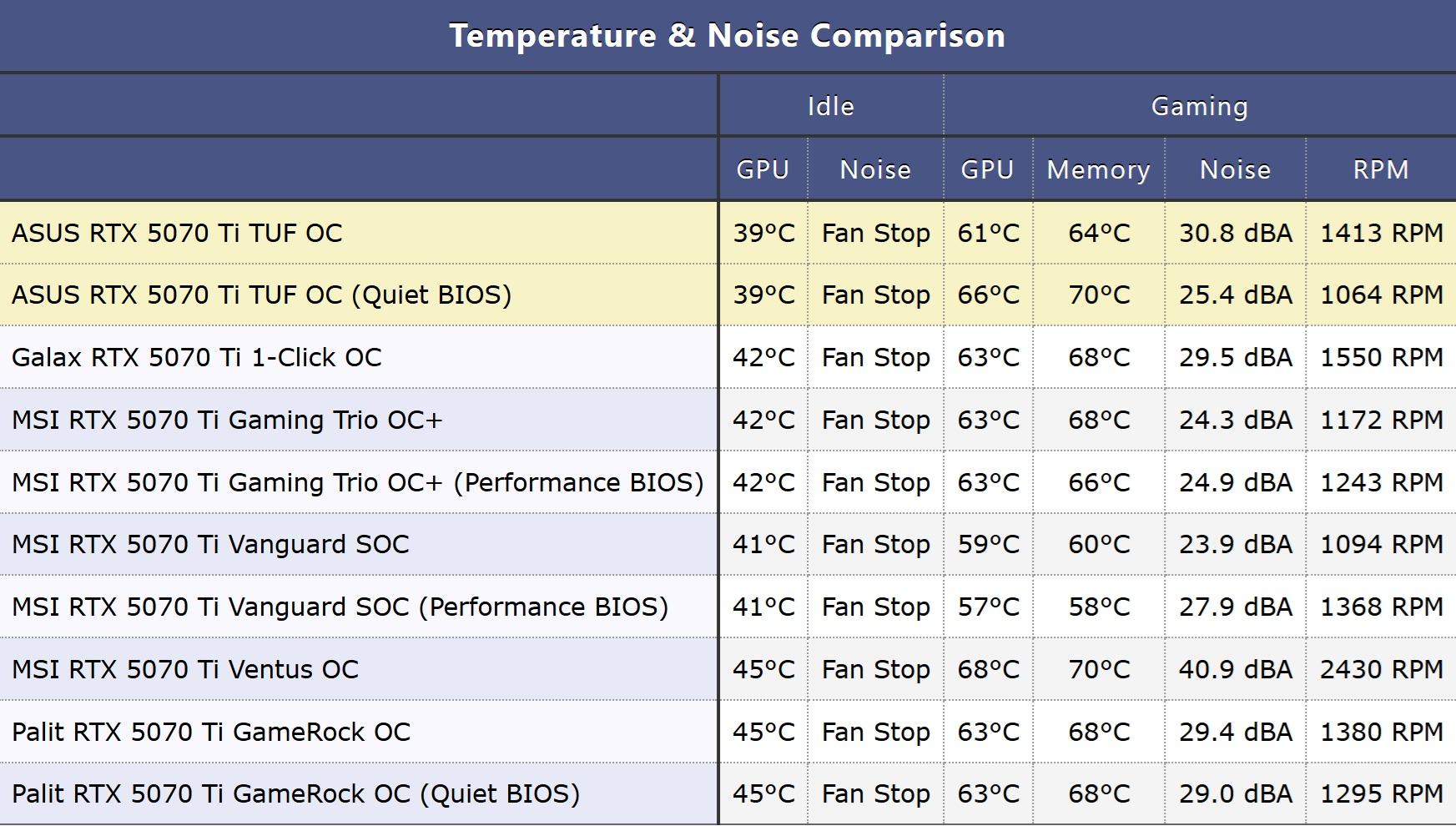
Task: Select the MSI RTX 5070 Ti Ventus OC name
Action: pyautogui.click(x=184, y=670)
